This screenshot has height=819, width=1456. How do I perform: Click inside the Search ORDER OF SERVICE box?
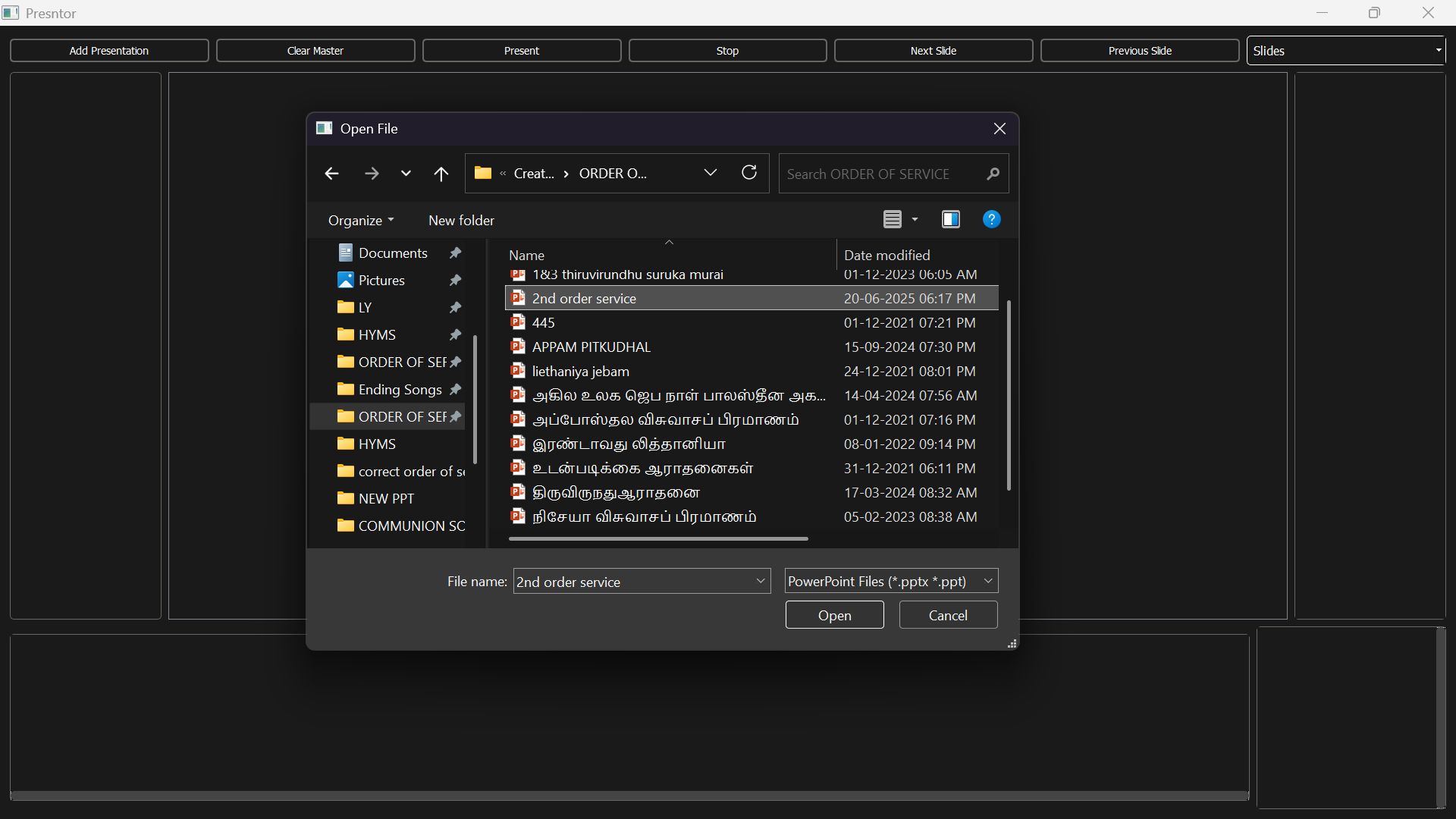click(x=872, y=174)
